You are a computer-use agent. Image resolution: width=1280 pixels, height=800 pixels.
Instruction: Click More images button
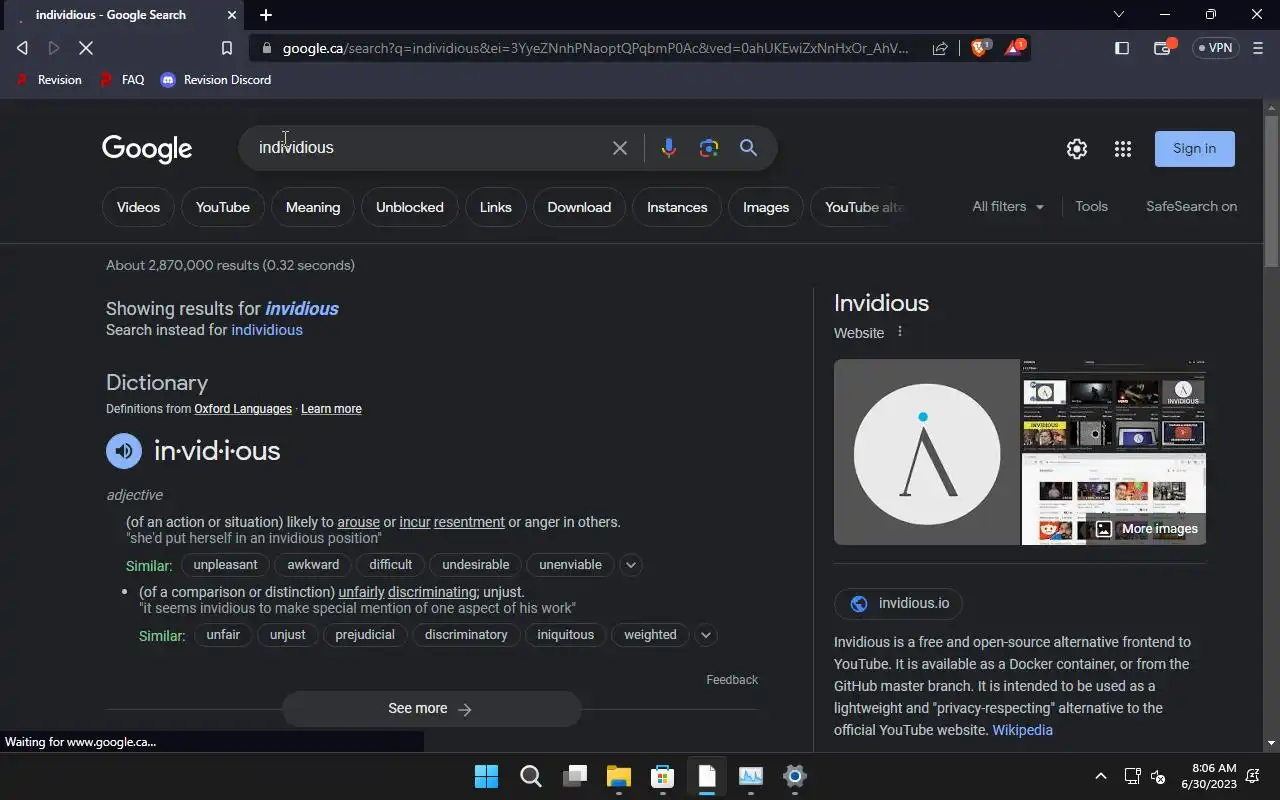[1146, 529]
